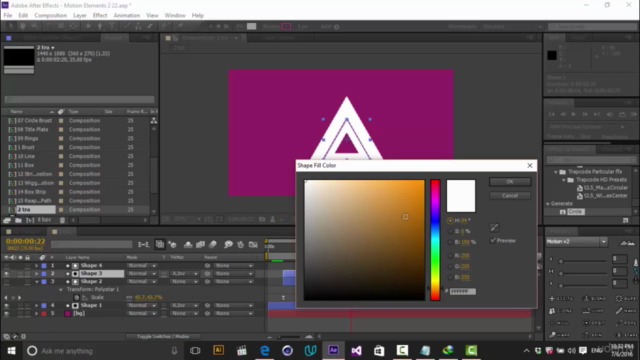The height and width of the screenshot is (360, 640).
Task: Select the R (red) radio button
Action: pos(450,256)
